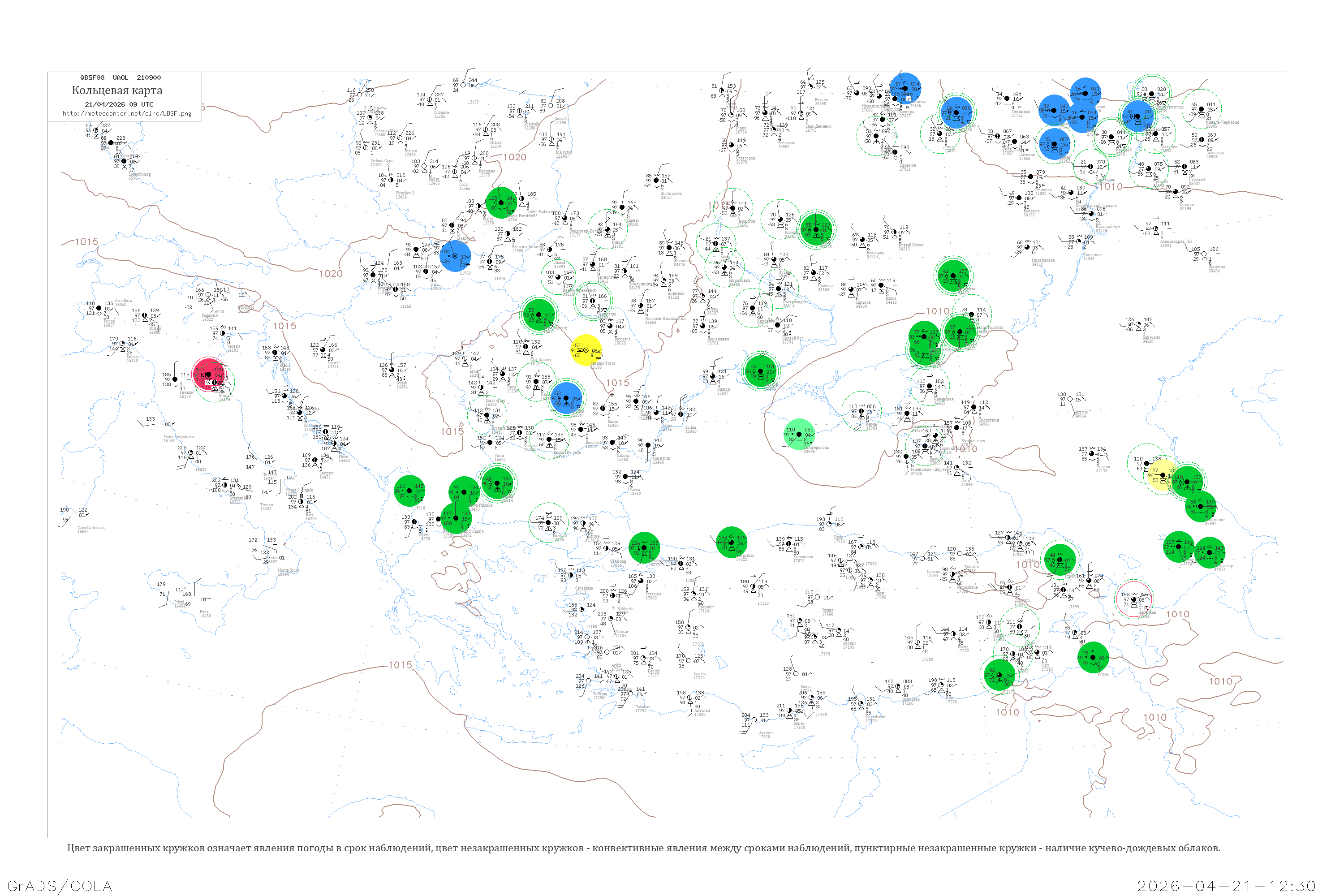
Task: Click the QBSF98 UAOL 210900 header code
Action: coord(121,78)
